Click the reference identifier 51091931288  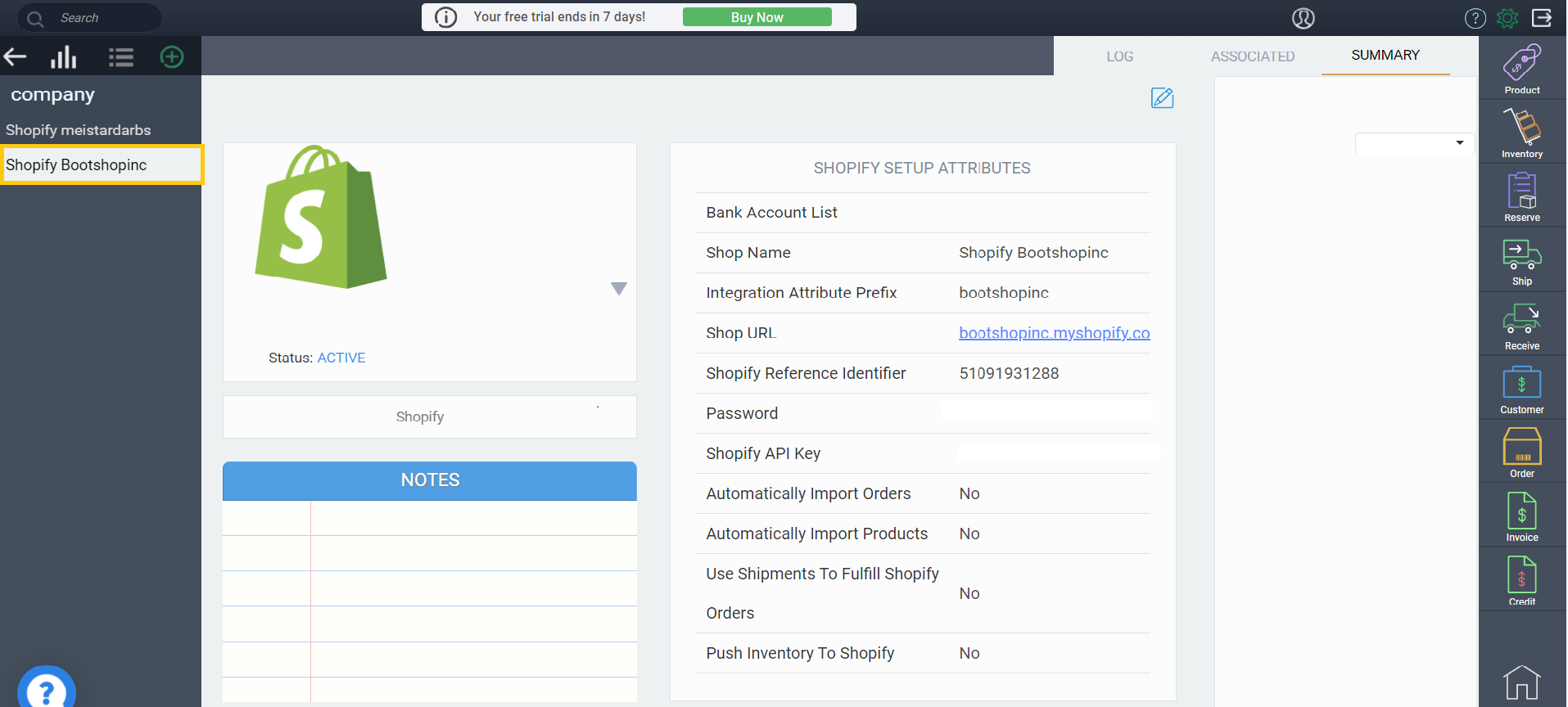[x=1009, y=373]
